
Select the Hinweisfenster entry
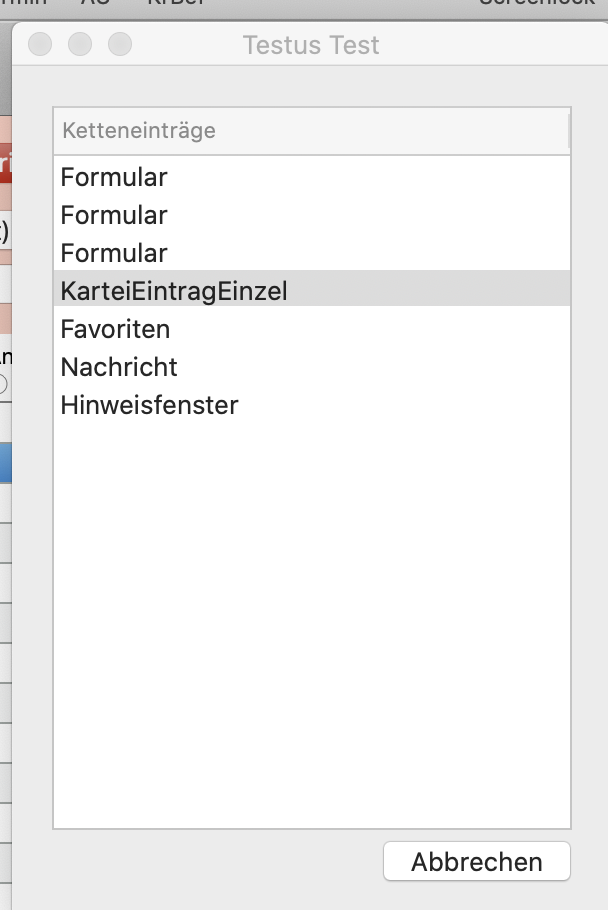pyautogui.click(x=312, y=405)
